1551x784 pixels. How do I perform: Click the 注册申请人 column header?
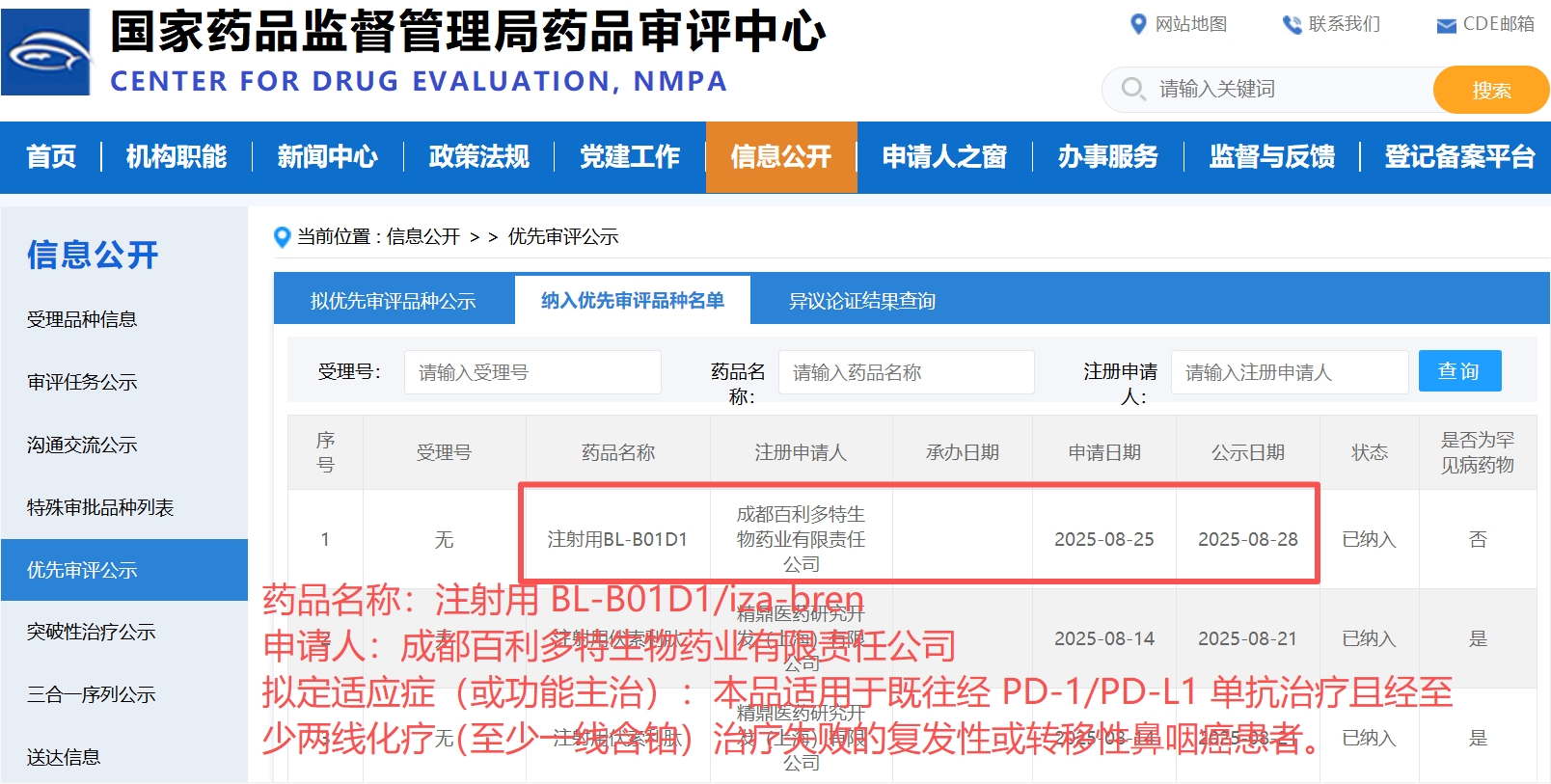tap(801, 452)
